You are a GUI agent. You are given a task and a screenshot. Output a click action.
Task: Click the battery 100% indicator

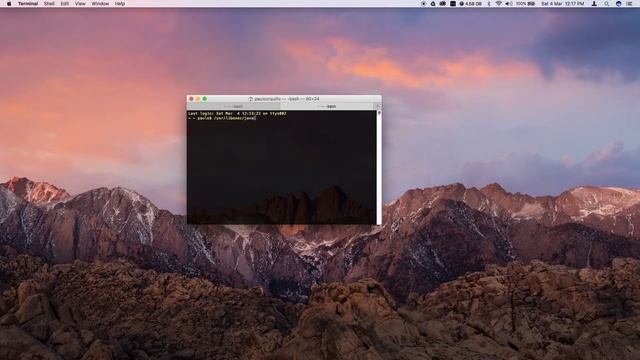[x=525, y=4]
